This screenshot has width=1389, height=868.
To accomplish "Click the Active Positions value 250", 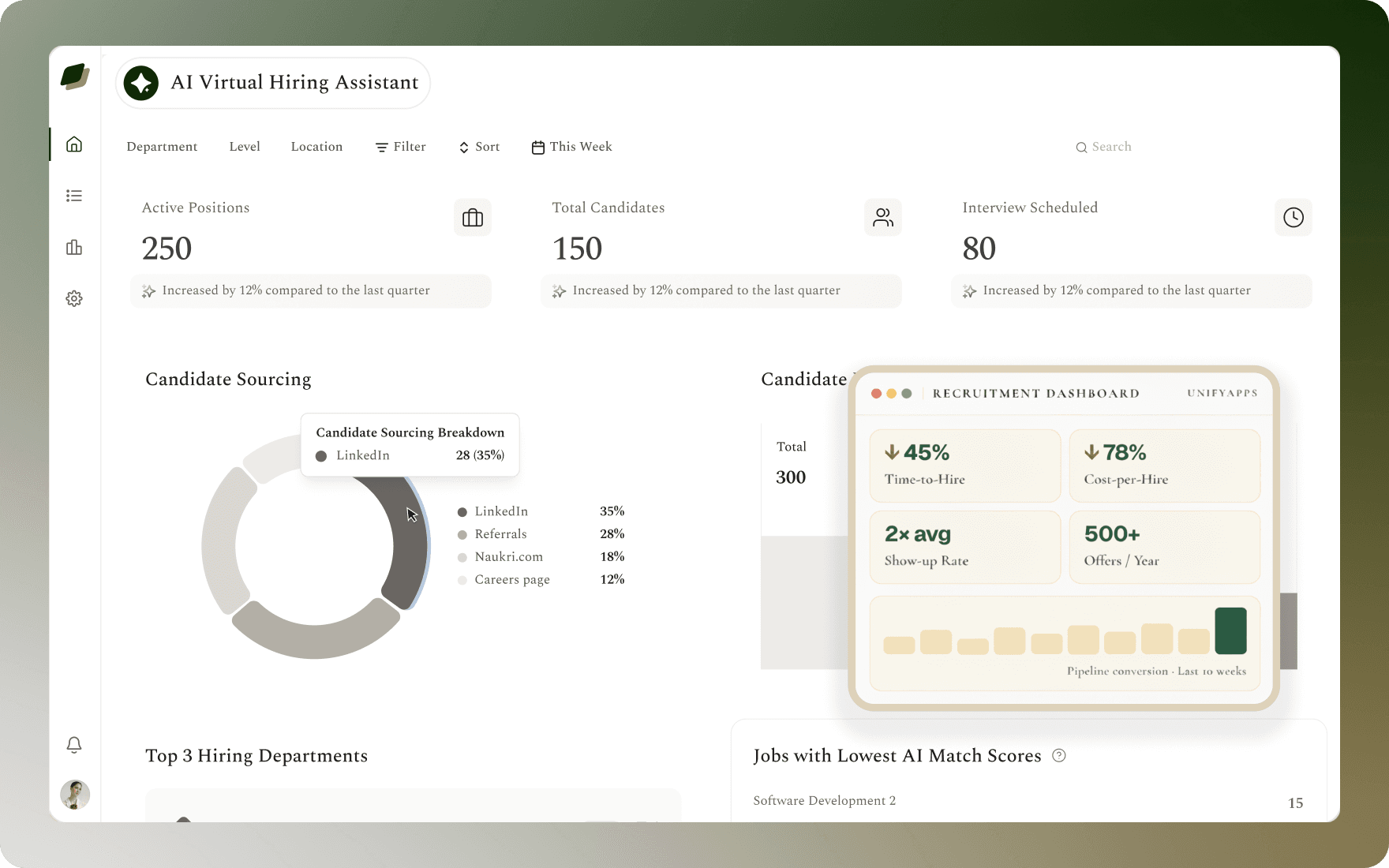I will [x=167, y=249].
